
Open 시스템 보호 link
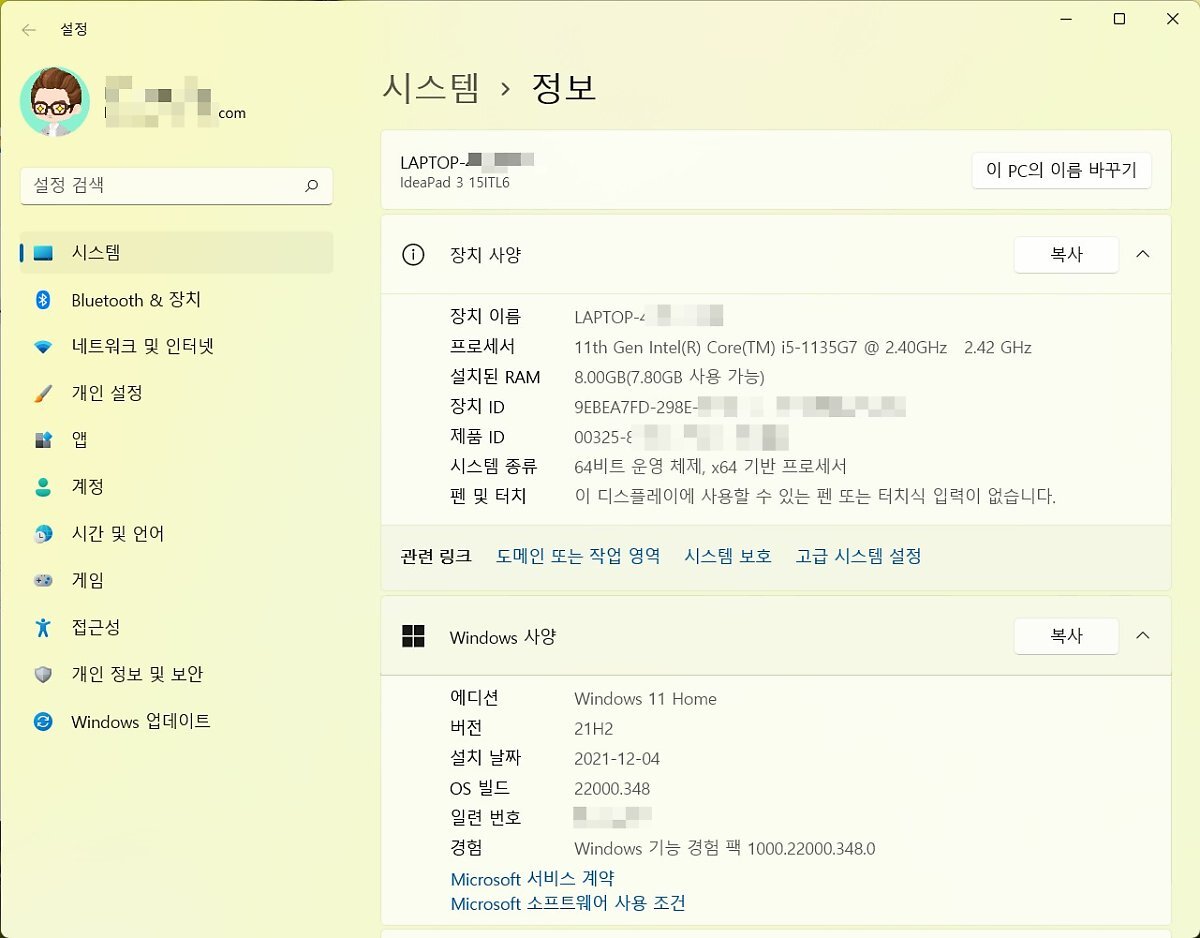coord(728,556)
